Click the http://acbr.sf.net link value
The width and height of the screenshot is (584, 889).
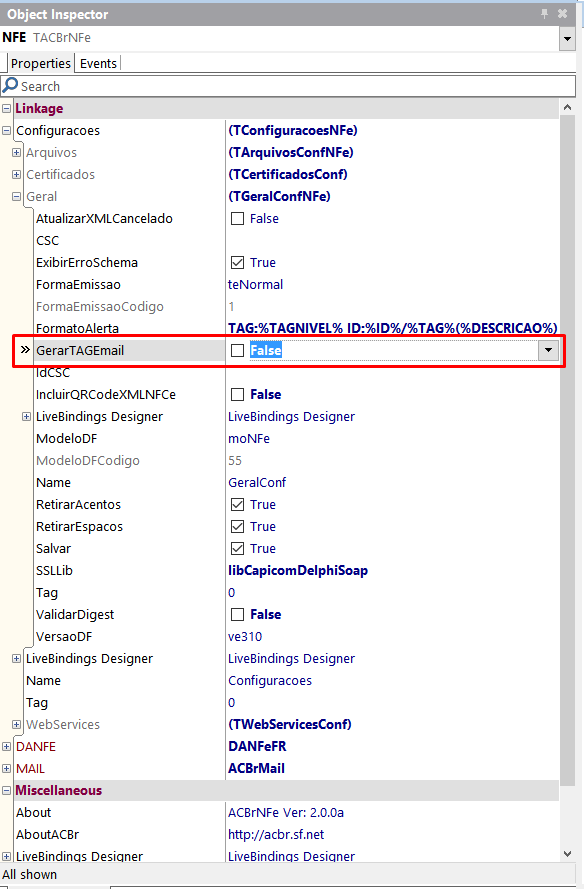point(276,835)
